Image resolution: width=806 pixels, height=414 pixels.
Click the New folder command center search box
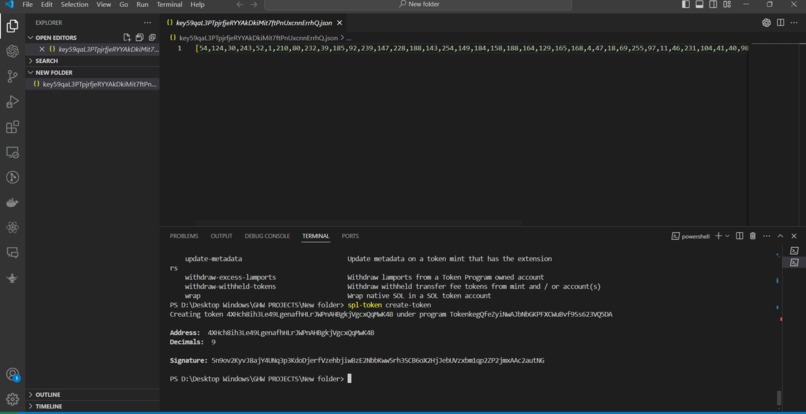click(x=418, y=5)
